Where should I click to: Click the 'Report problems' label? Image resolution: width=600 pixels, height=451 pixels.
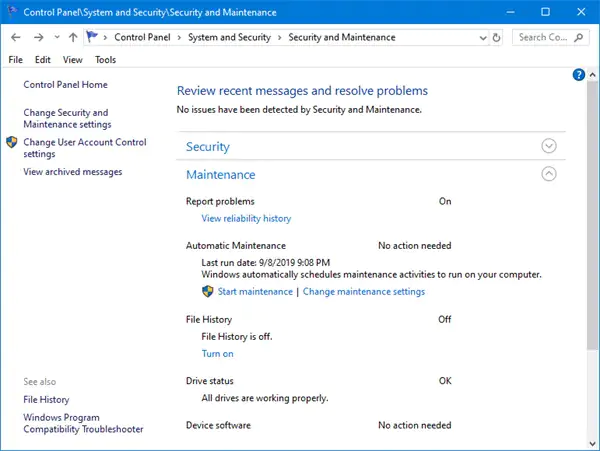click(x=220, y=201)
